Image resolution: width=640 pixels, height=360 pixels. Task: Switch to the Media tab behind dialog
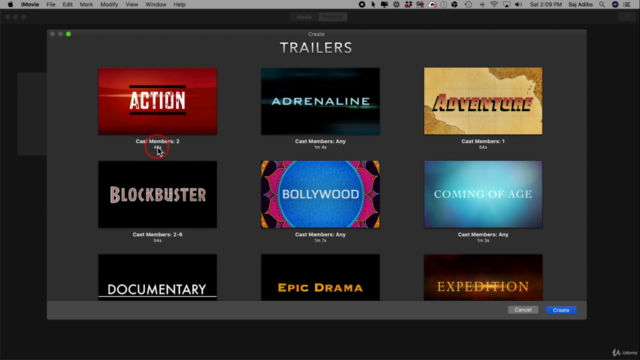pos(304,17)
